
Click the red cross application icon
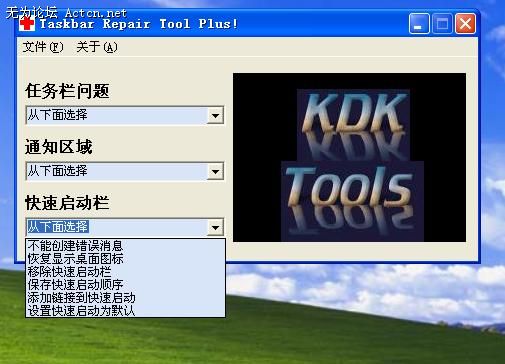tap(27, 24)
